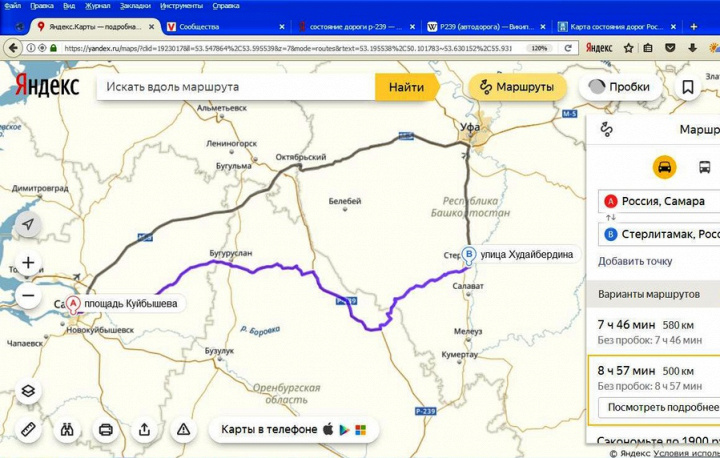Zoom out with the minus button
Image resolution: width=720 pixels, height=458 pixels.
[28, 295]
